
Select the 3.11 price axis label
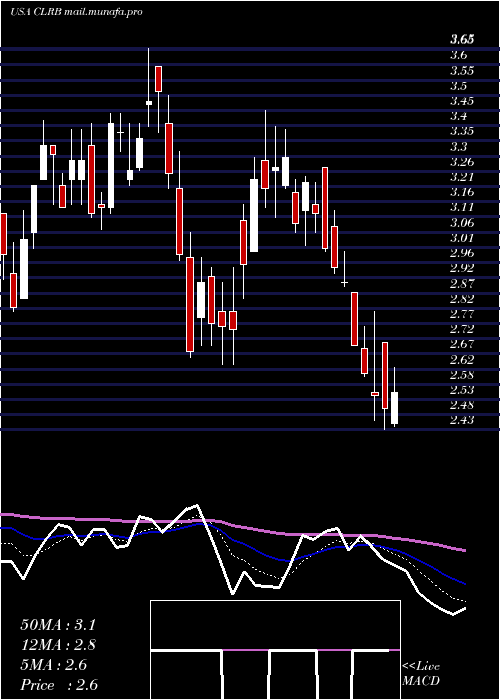click(462, 207)
